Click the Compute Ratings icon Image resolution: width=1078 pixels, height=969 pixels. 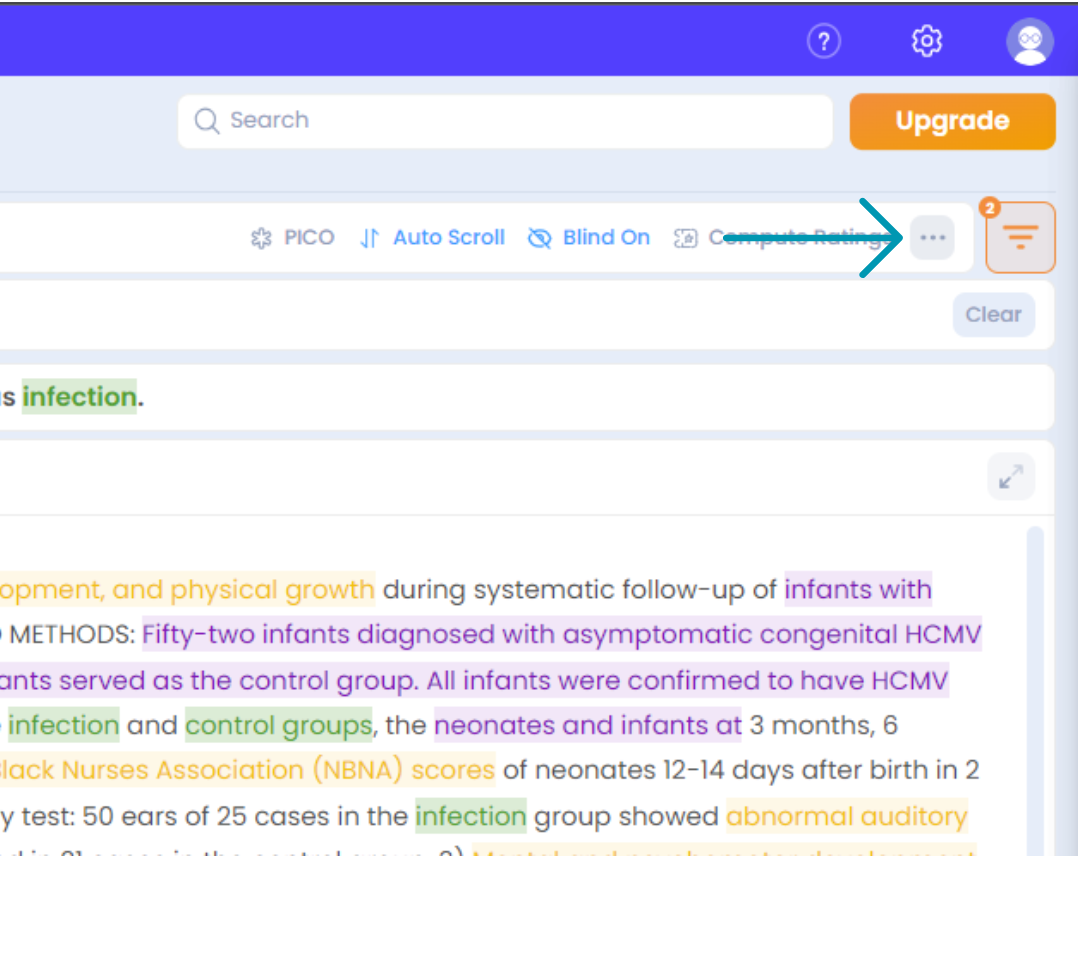tap(686, 237)
